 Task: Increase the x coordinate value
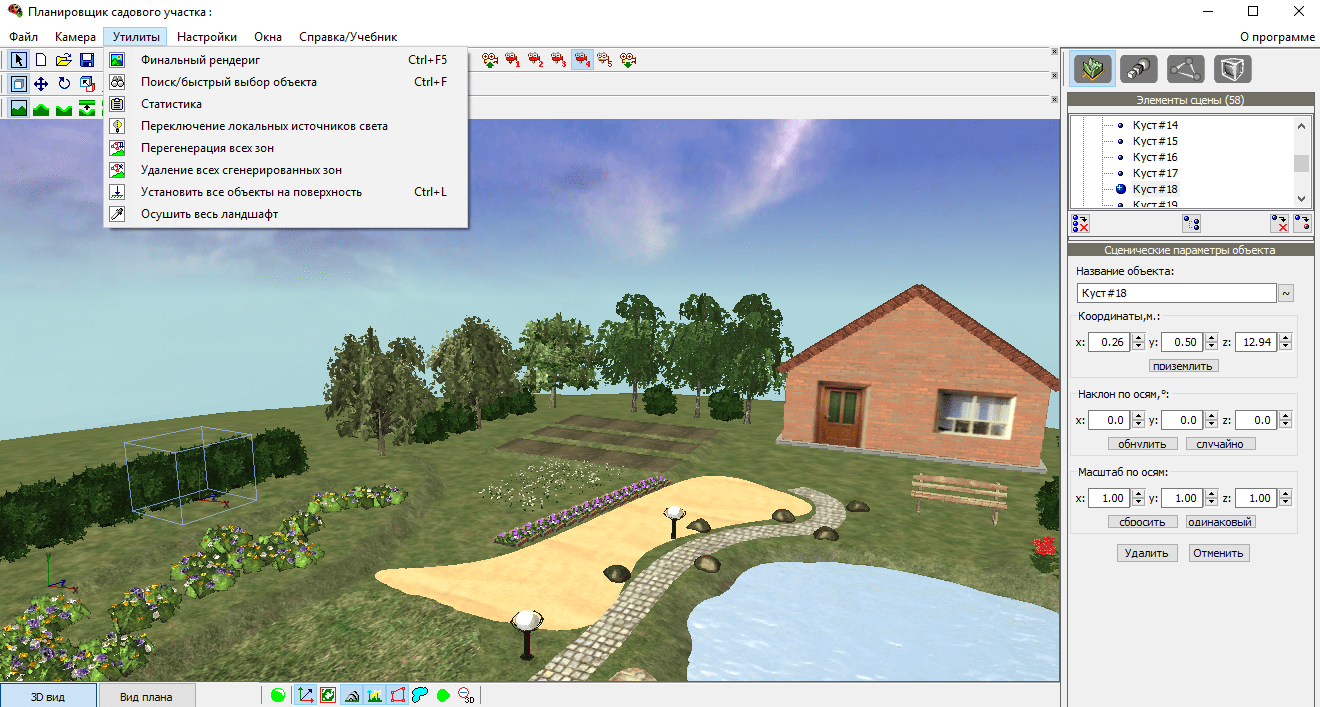pos(1138,338)
